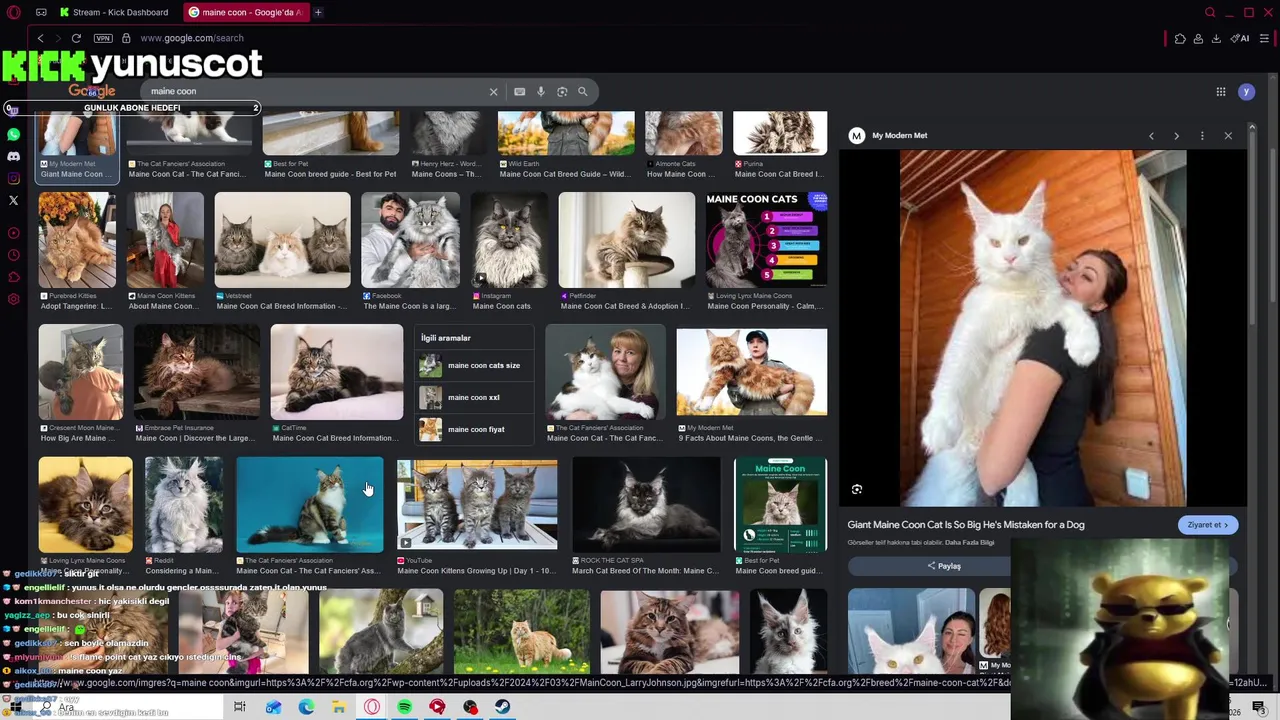Image resolution: width=1280 pixels, height=720 pixels.
Task: Open the on-screen keyboard input tool
Action: (x=519, y=91)
